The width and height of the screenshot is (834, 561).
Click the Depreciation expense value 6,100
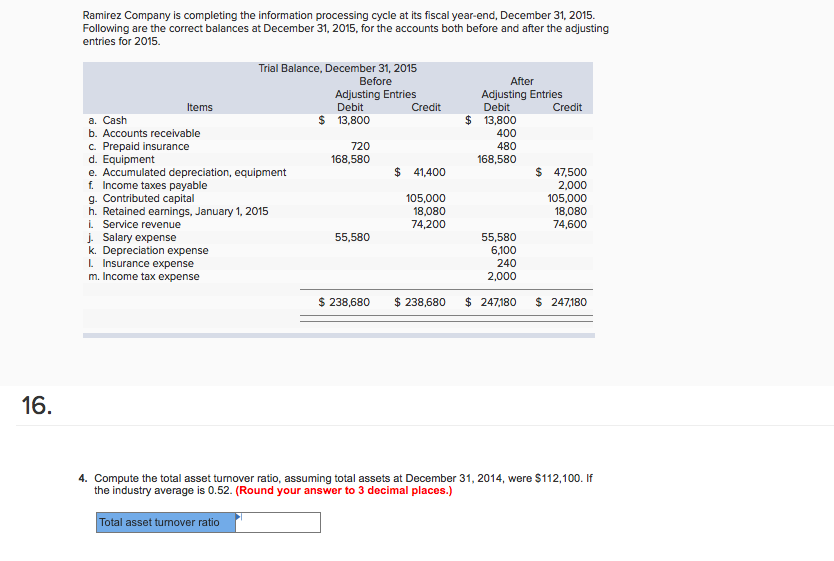coord(503,250)
